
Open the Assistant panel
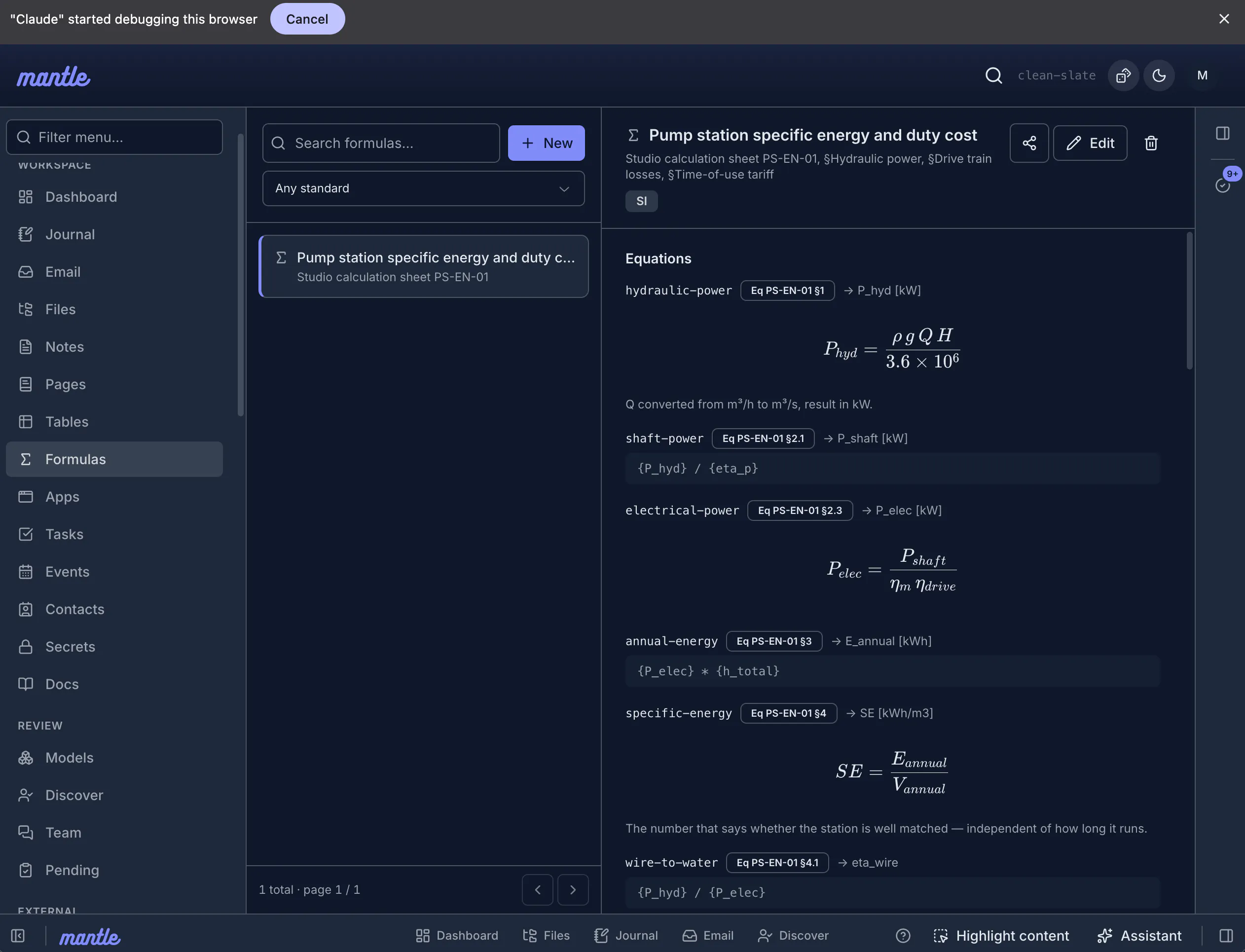[x=1139, y=936]
